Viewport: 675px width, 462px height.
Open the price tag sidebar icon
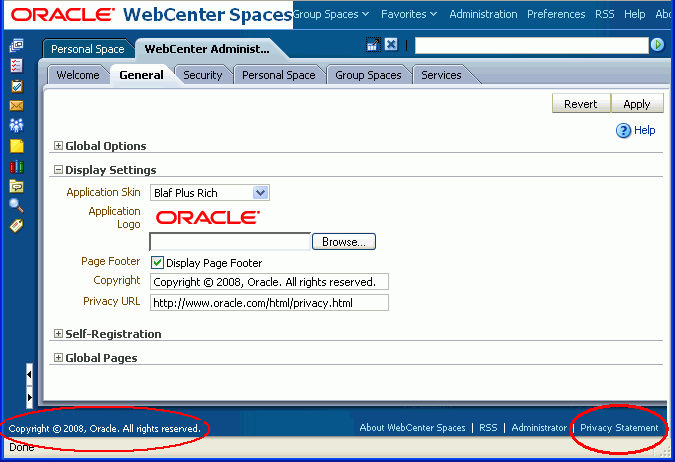16,226
